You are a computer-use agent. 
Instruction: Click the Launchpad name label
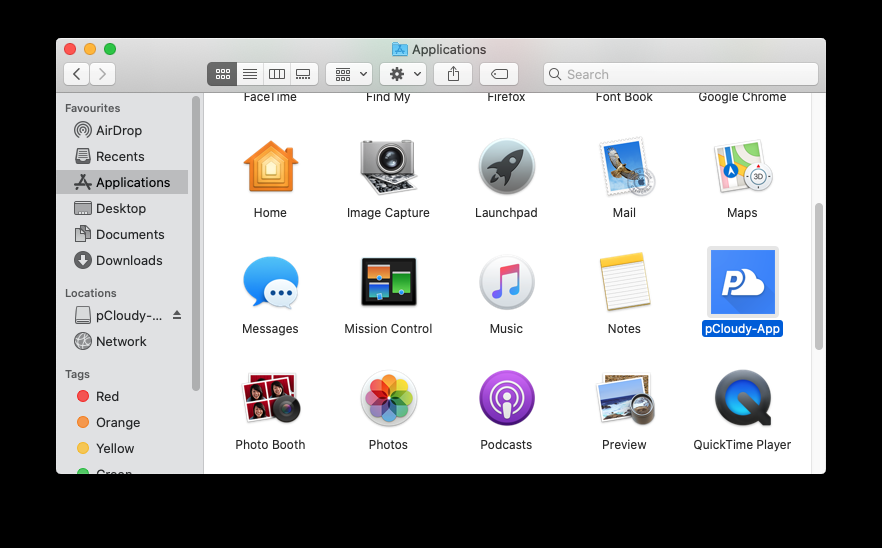[x=506, y=213]
